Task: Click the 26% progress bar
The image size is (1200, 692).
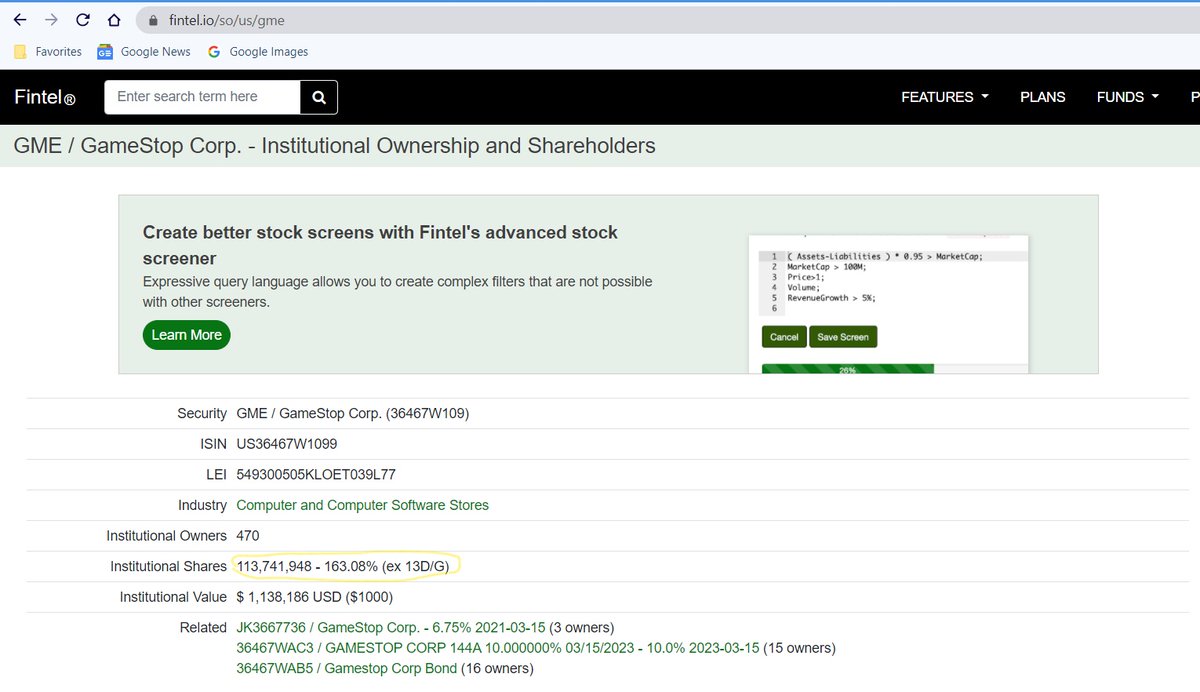Action: (x=848, y=369)
